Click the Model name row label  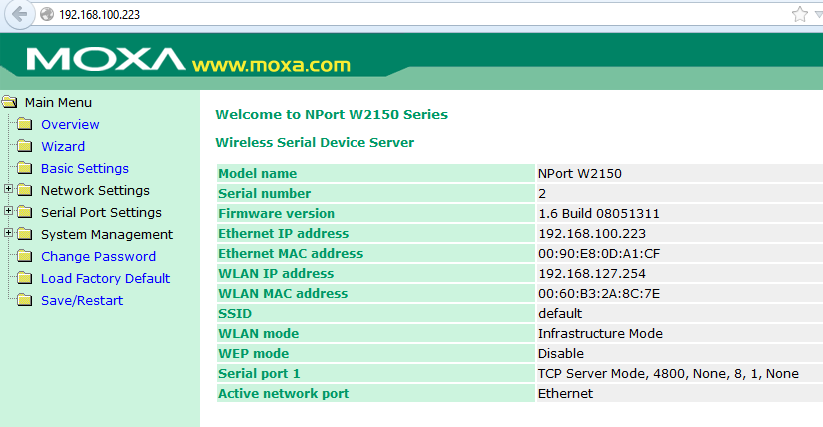[258, 174]
